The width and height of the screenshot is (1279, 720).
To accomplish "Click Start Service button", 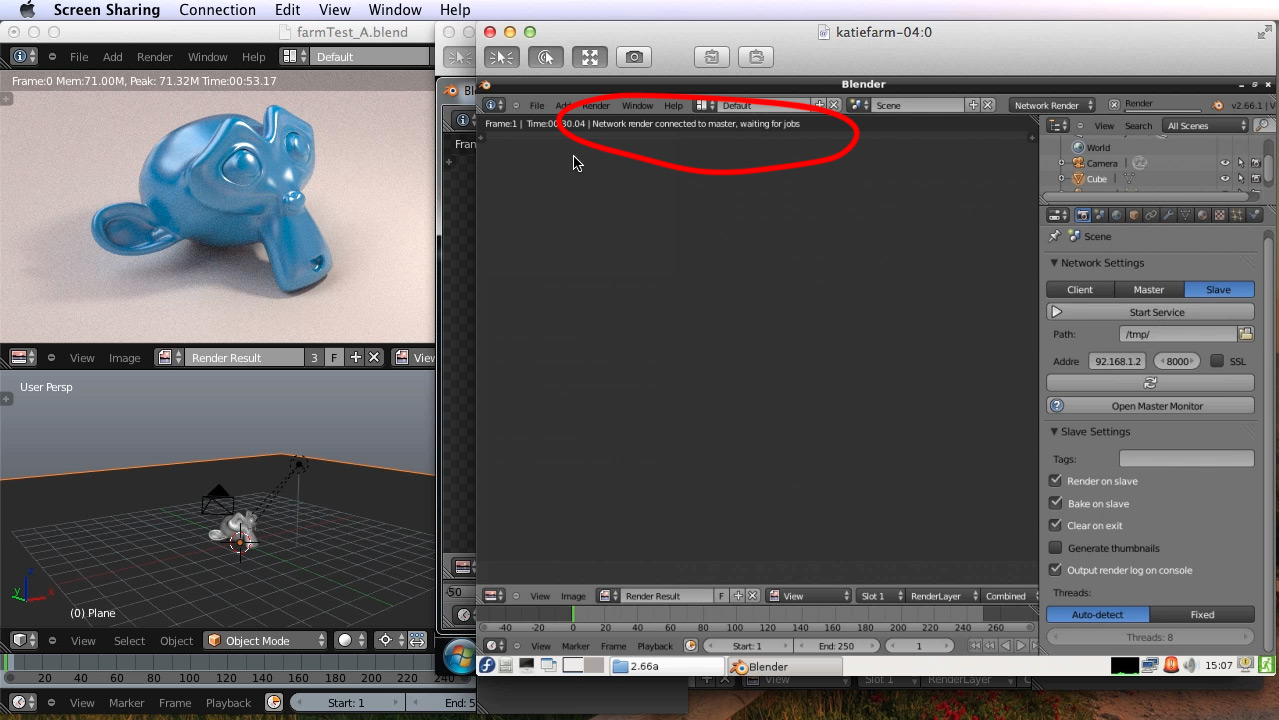I will (1150, 312).
